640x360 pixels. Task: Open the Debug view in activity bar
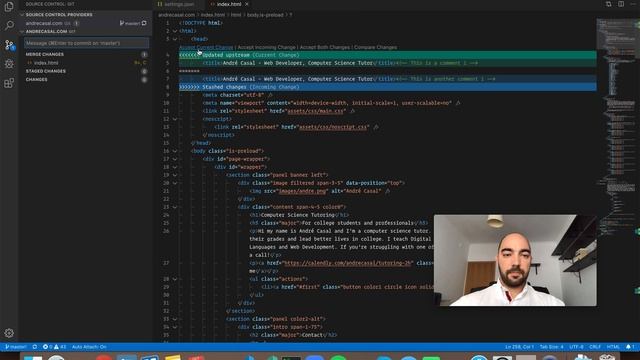pyautogui.click(x=9, y=64)
